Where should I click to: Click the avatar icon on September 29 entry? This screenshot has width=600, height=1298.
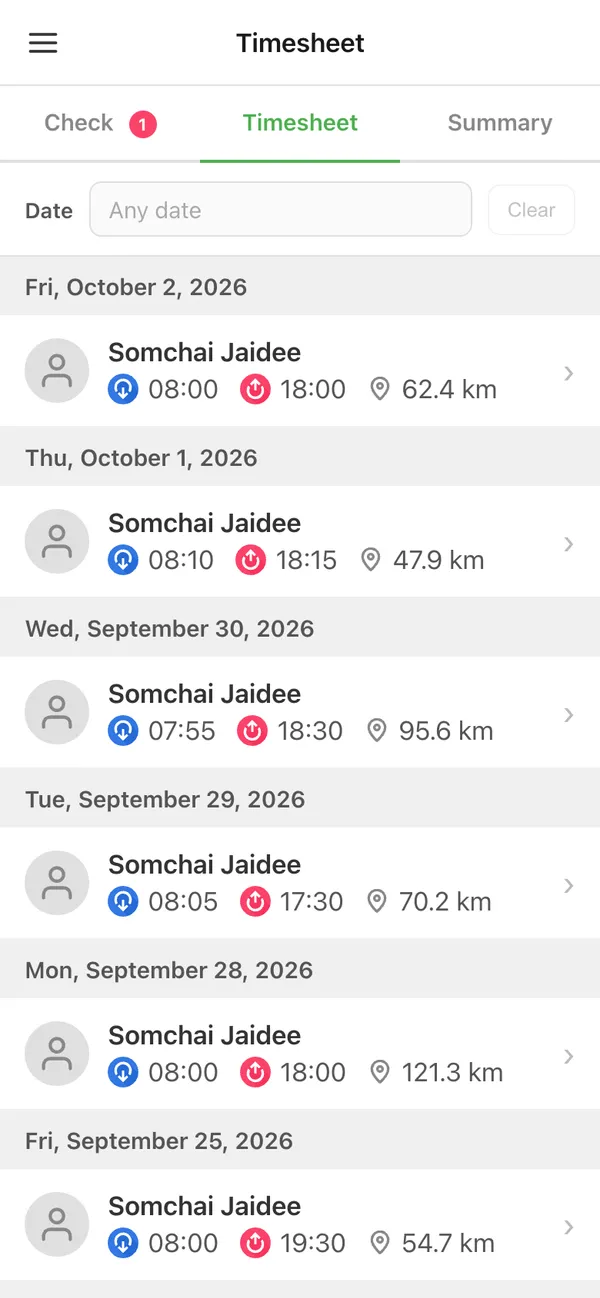point(57,883)
